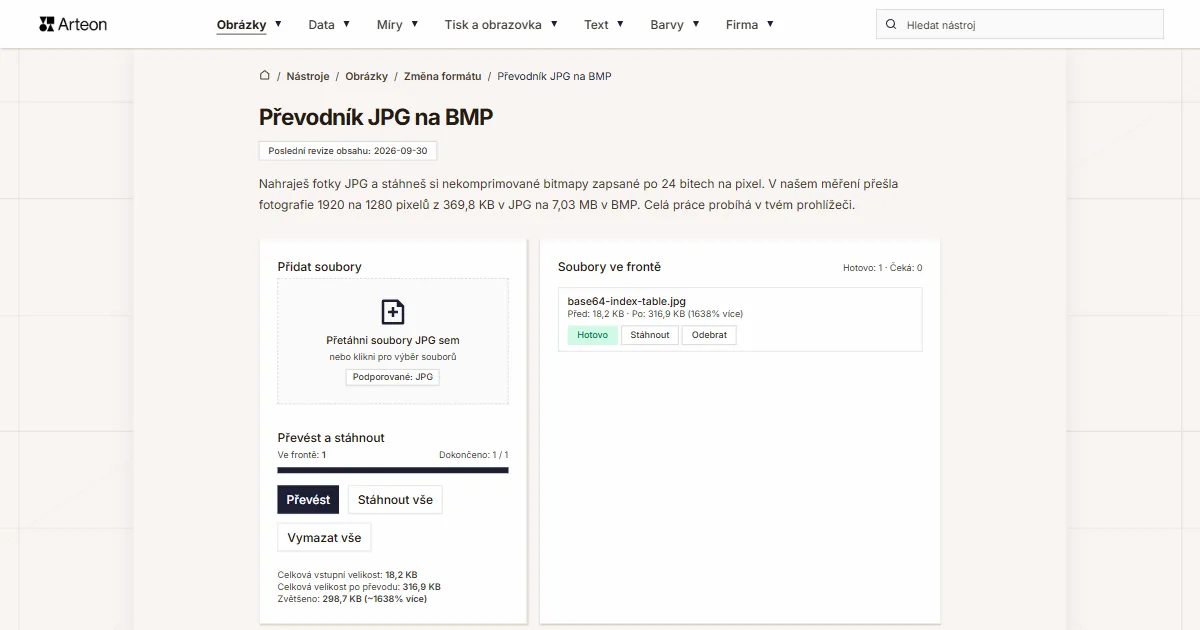The width and height of the screenshot is (1200, 630).
Task: Open the Nástroje breadcrumb link
Action: pos(308,76)
